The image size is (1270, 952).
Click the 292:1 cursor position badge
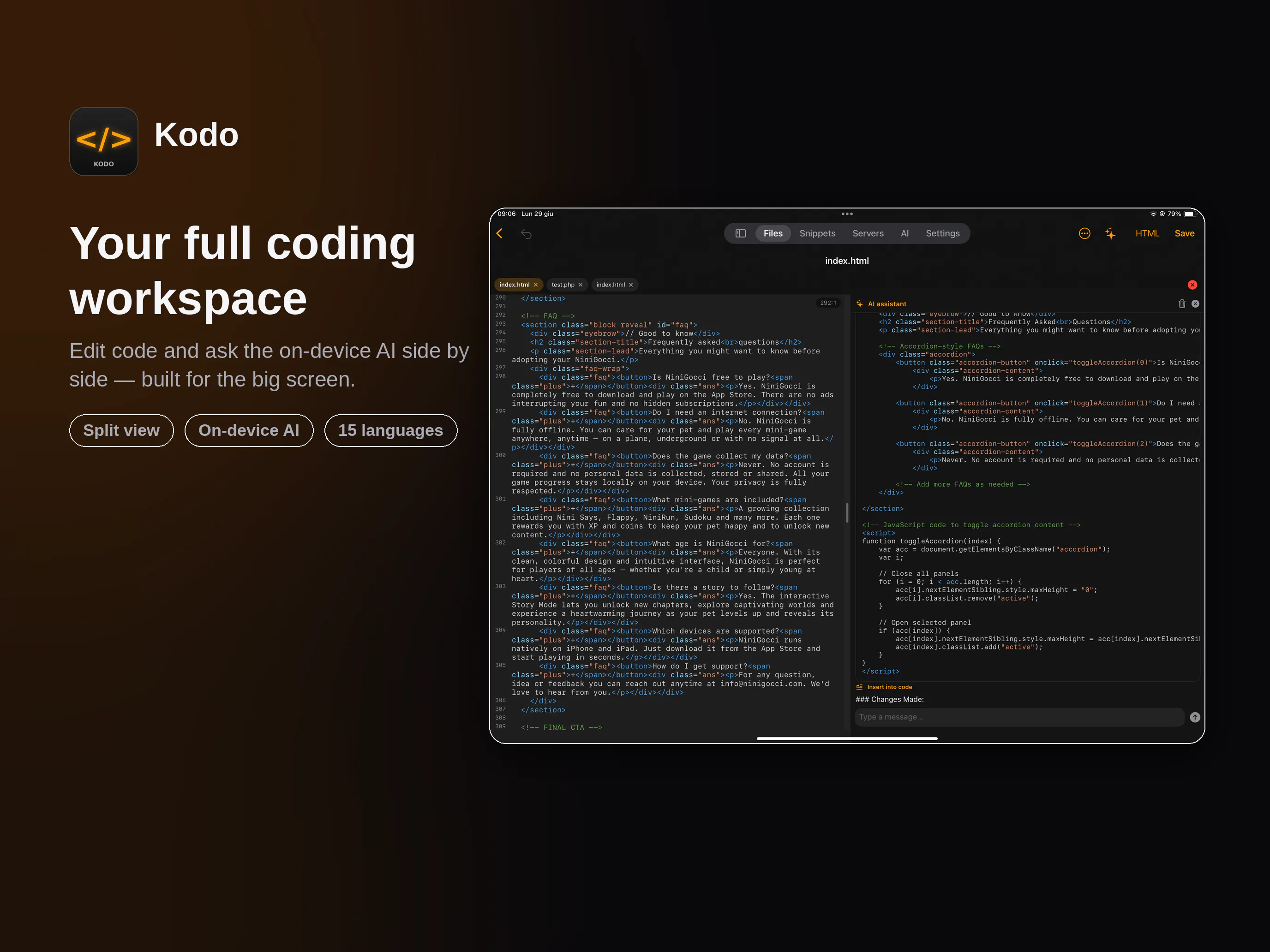point(828,303)
